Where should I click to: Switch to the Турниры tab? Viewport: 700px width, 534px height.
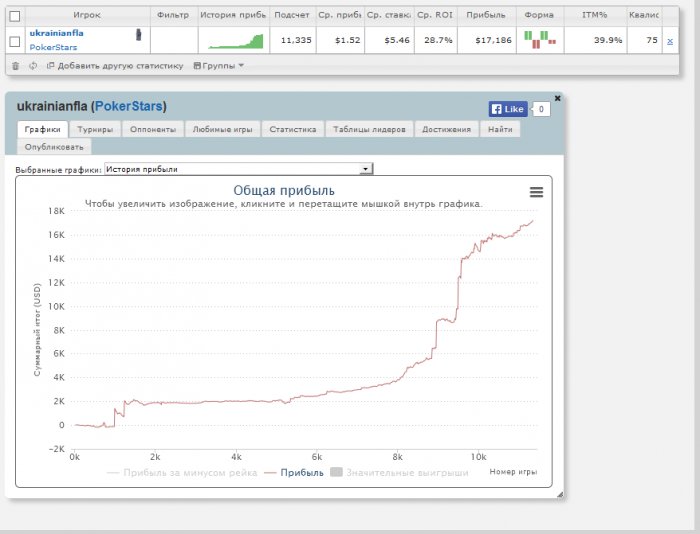[95, 129]
